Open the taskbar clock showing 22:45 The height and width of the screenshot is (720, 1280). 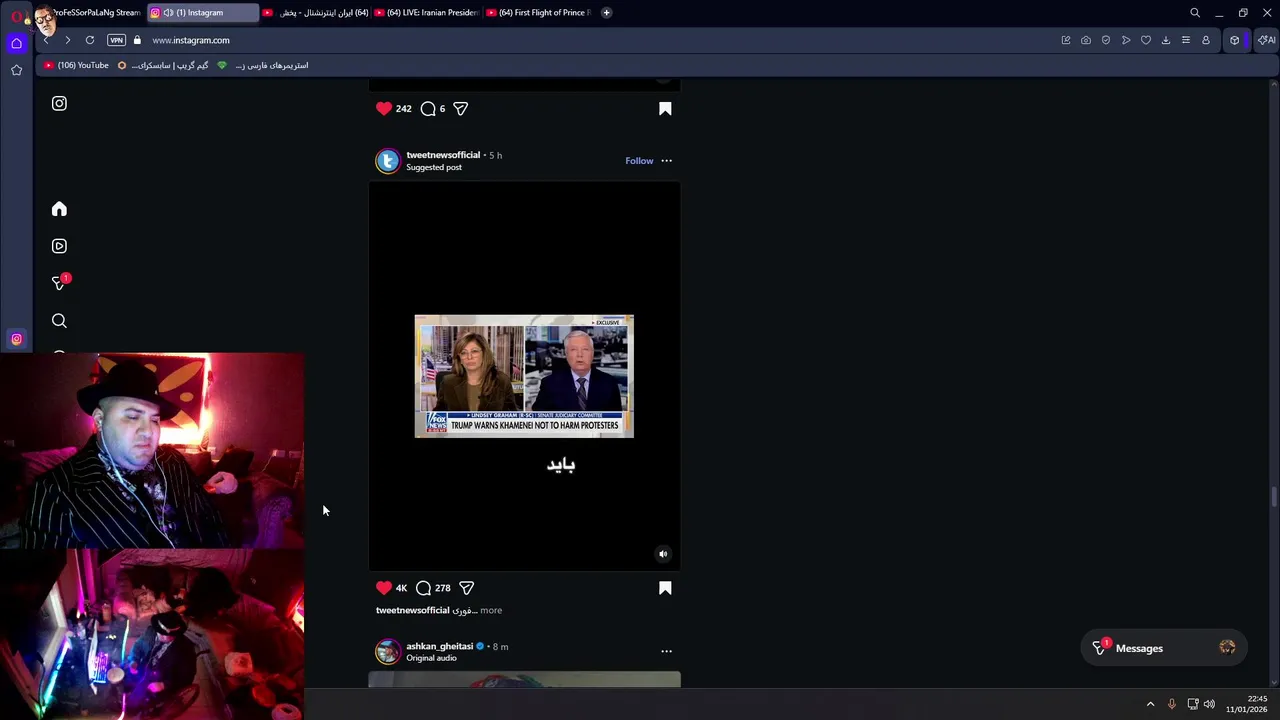pos(1246,704)
